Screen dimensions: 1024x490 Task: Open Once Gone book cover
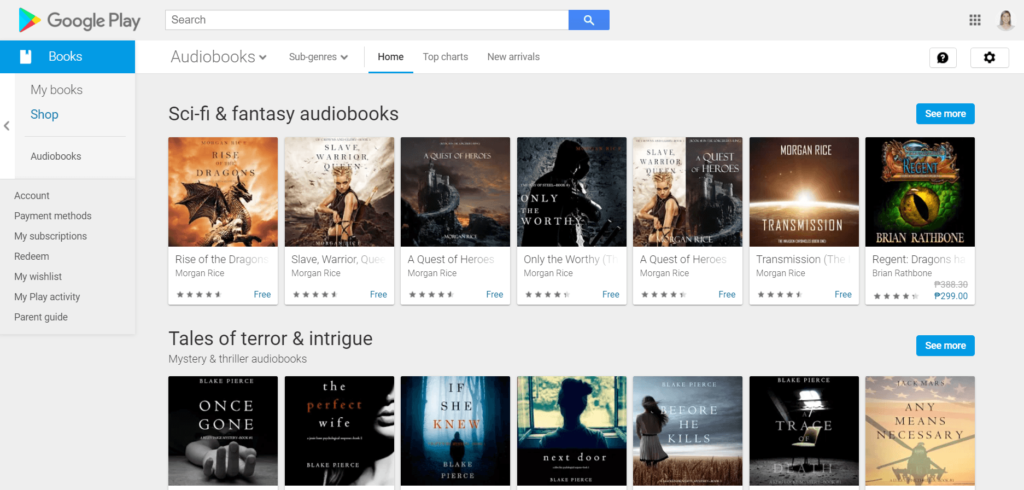tap(223, 431)
